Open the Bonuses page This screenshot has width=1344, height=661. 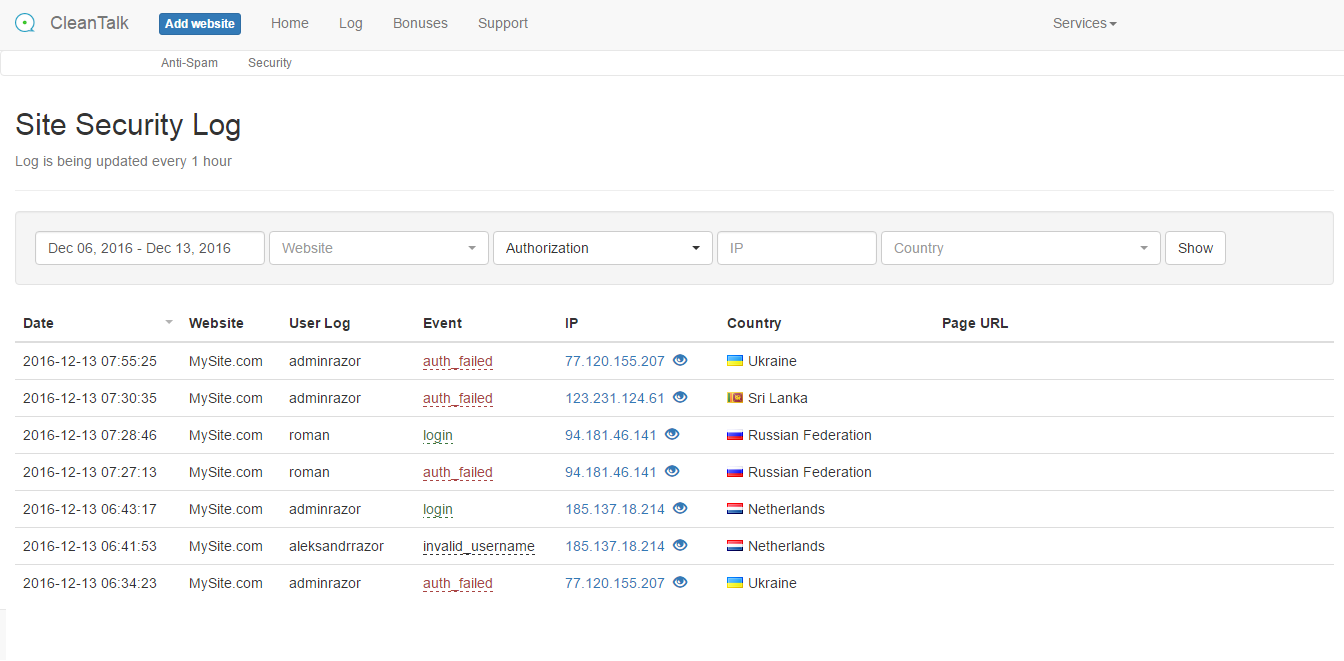coord(420,23)
